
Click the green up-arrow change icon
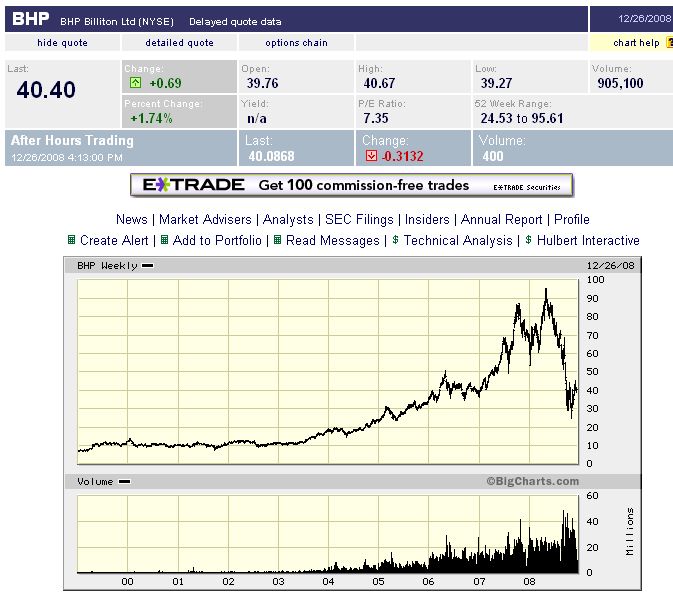135,82
